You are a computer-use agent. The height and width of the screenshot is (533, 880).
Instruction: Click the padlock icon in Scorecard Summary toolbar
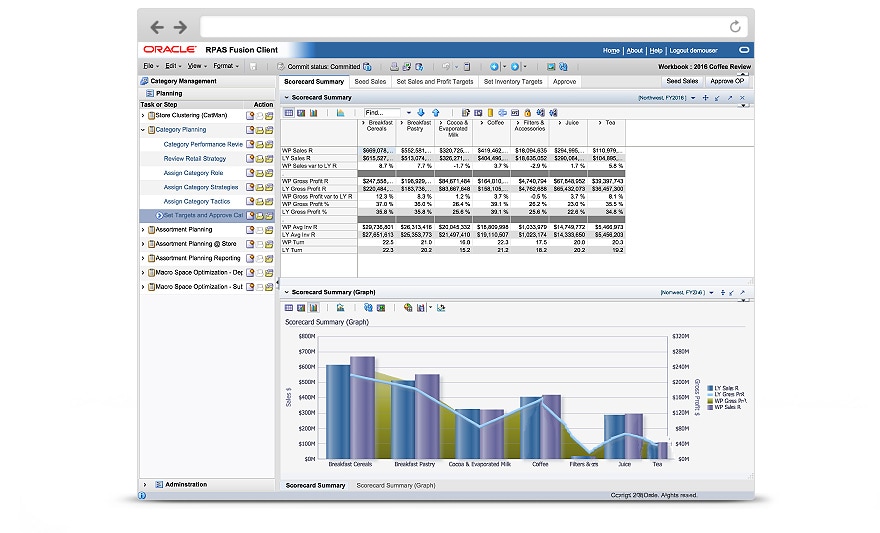tap(528, 113)
